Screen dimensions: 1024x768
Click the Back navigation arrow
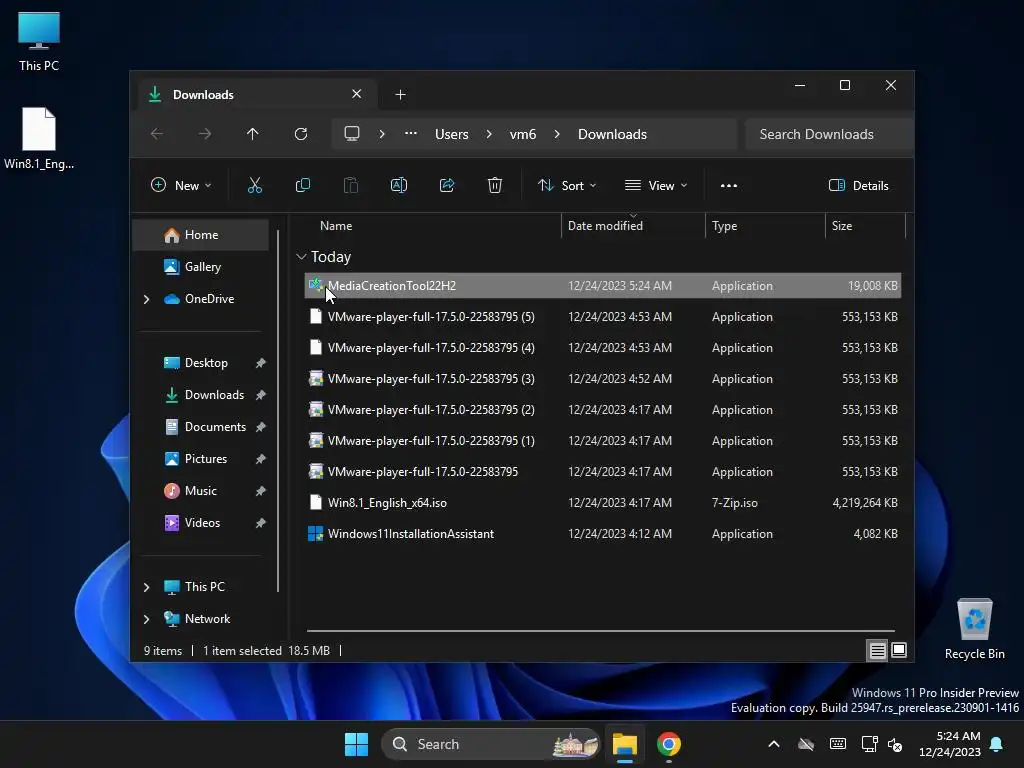tap(157, 134)
